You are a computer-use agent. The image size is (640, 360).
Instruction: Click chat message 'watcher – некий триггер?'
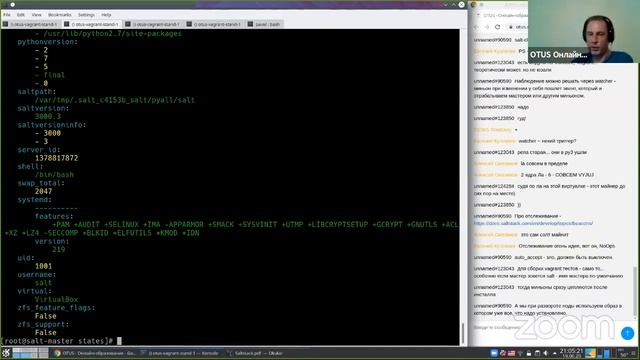(547, 141)
